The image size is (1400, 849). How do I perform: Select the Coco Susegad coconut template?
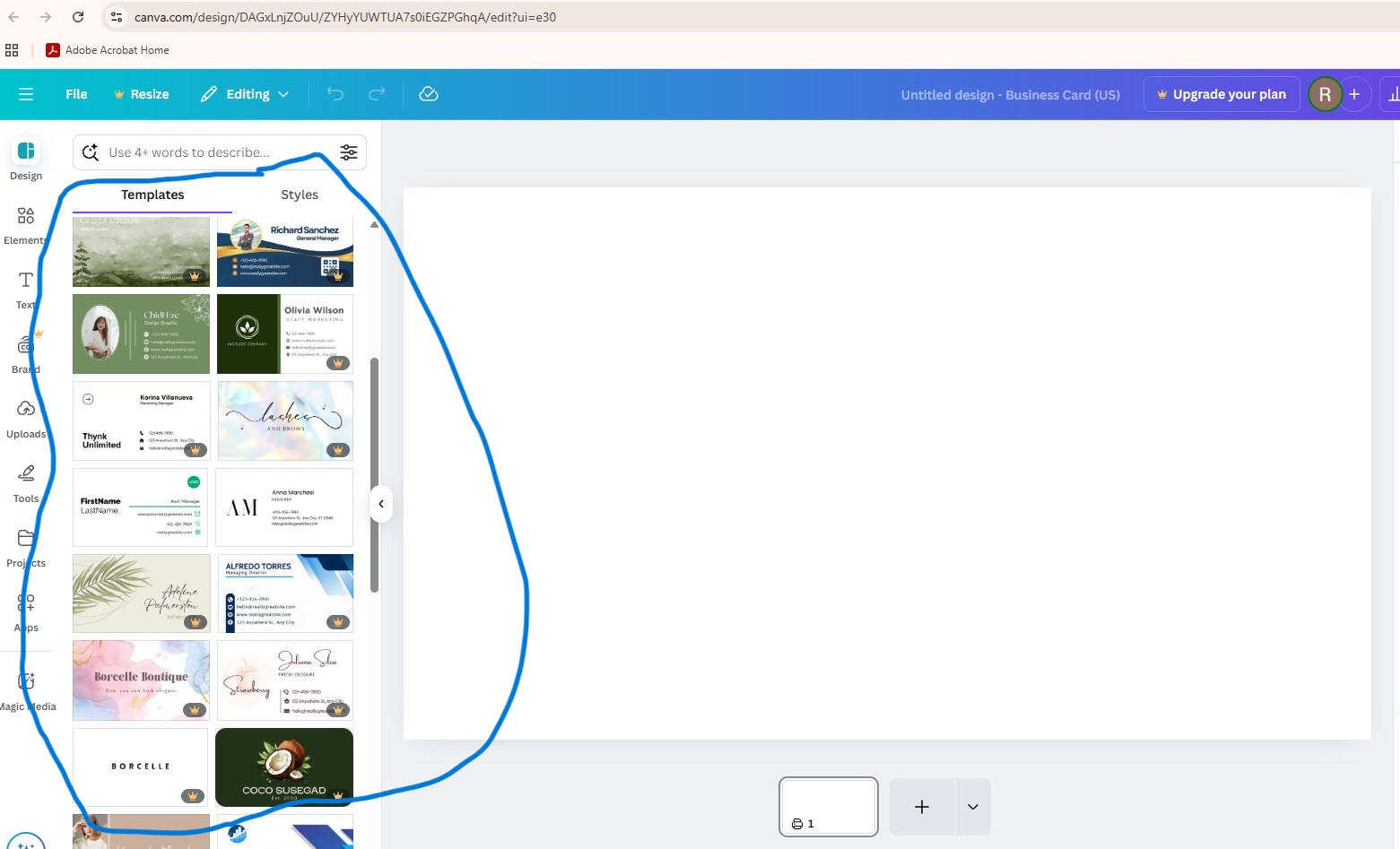[x=284, y=767]
